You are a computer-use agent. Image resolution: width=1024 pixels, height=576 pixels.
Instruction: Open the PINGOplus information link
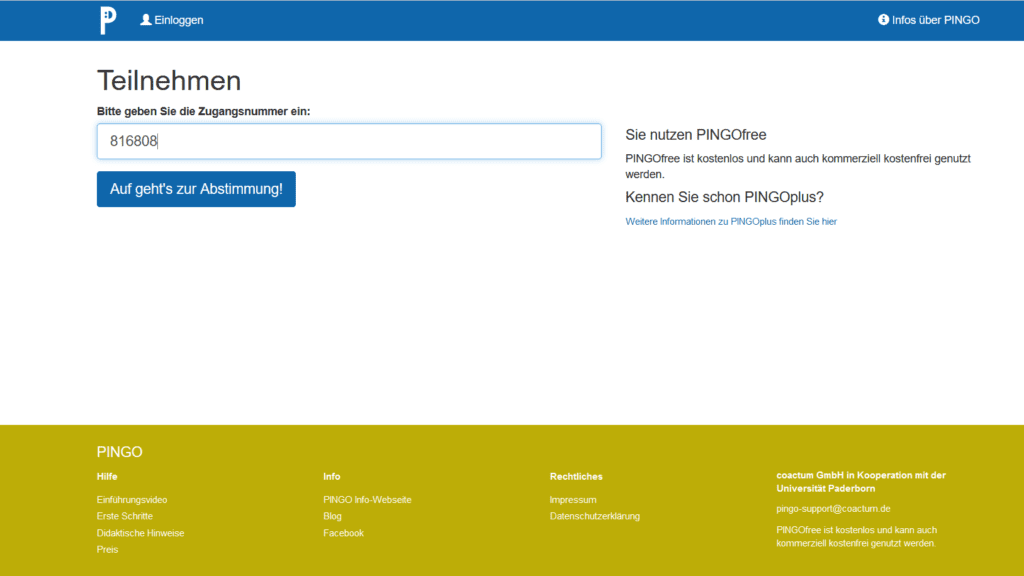click(731, 221)
